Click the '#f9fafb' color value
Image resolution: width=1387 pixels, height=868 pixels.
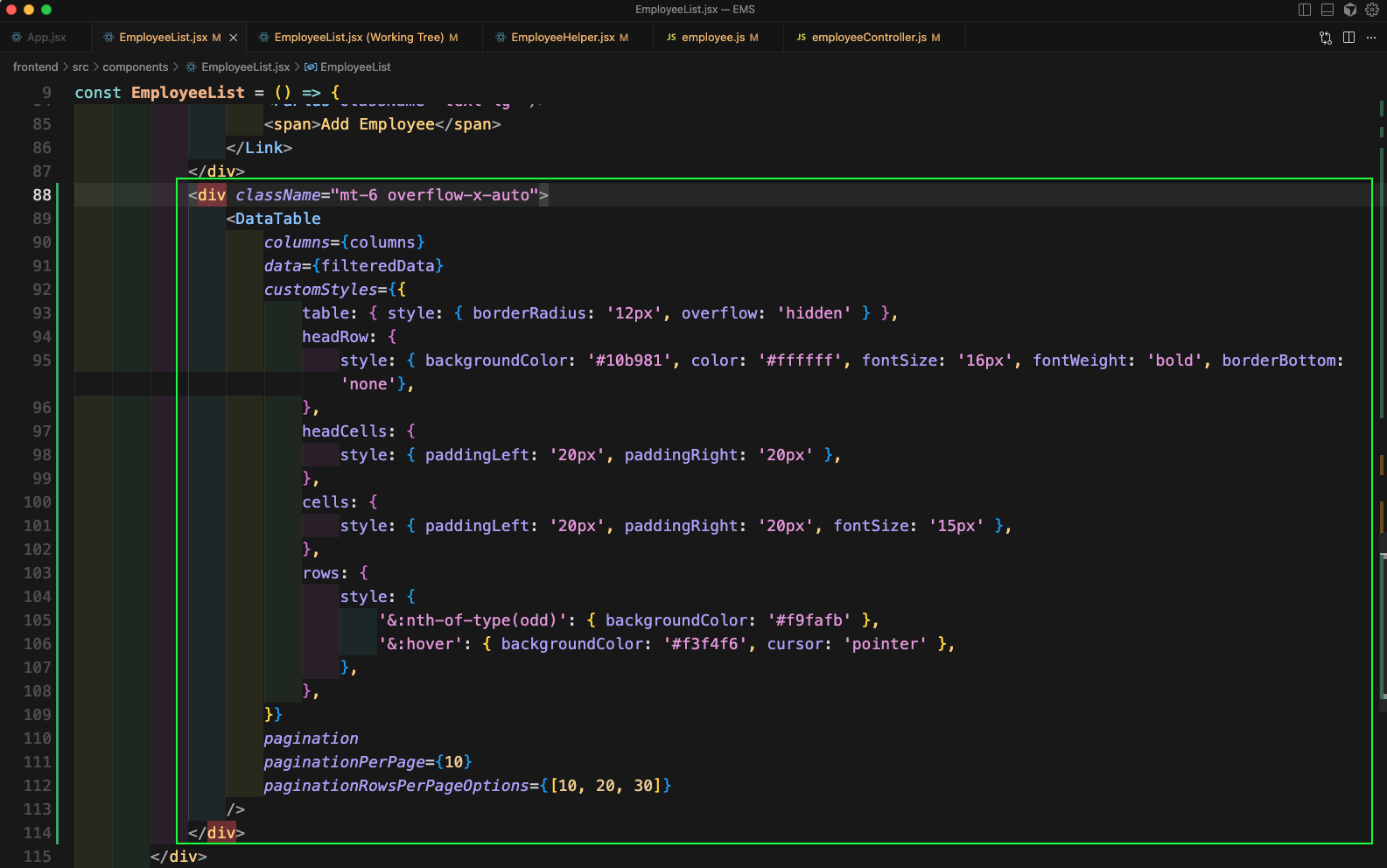809,620
